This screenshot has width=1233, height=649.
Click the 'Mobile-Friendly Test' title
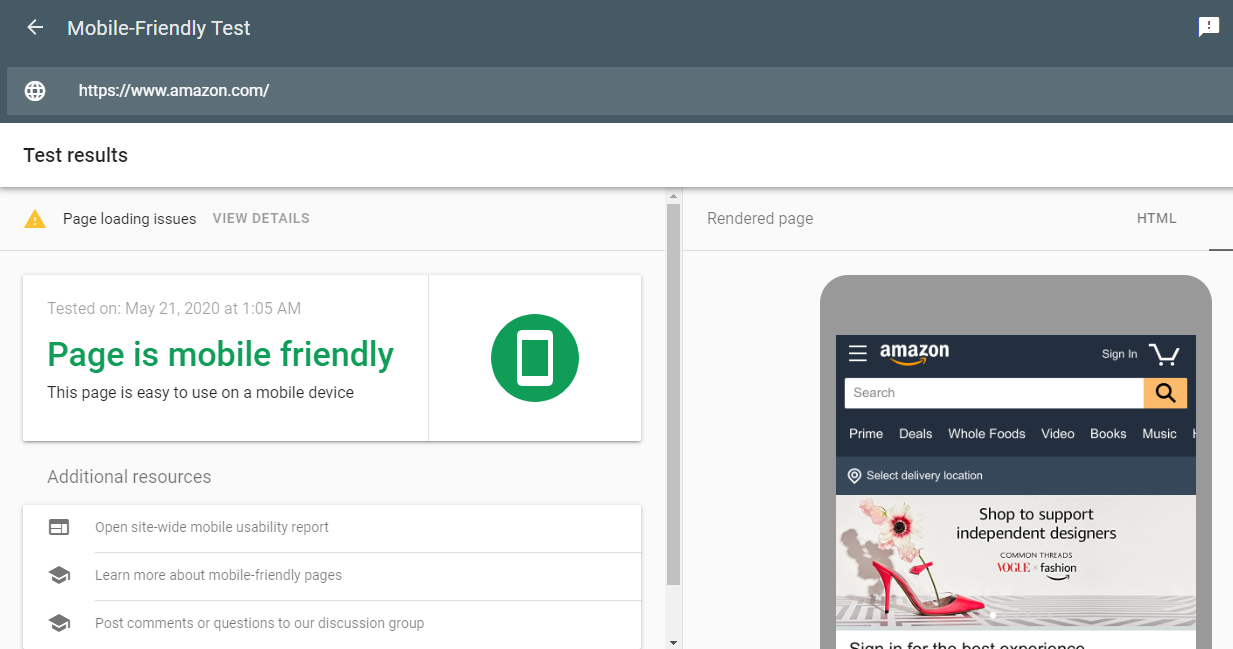tap(159, 28)
